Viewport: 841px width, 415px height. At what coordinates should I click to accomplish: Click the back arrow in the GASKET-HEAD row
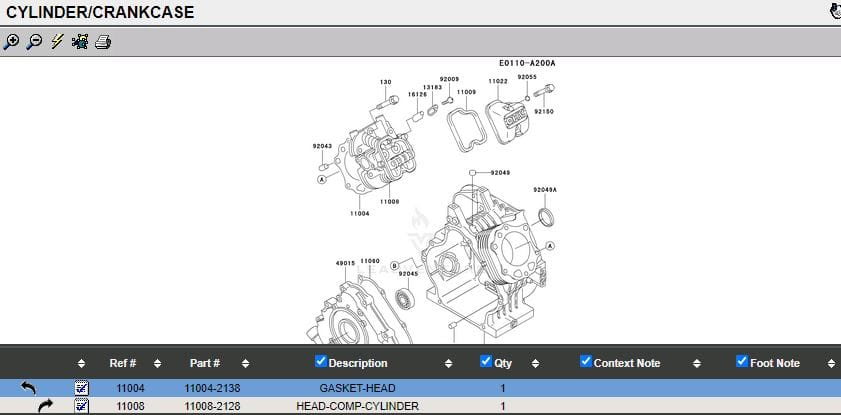point(28,387)
